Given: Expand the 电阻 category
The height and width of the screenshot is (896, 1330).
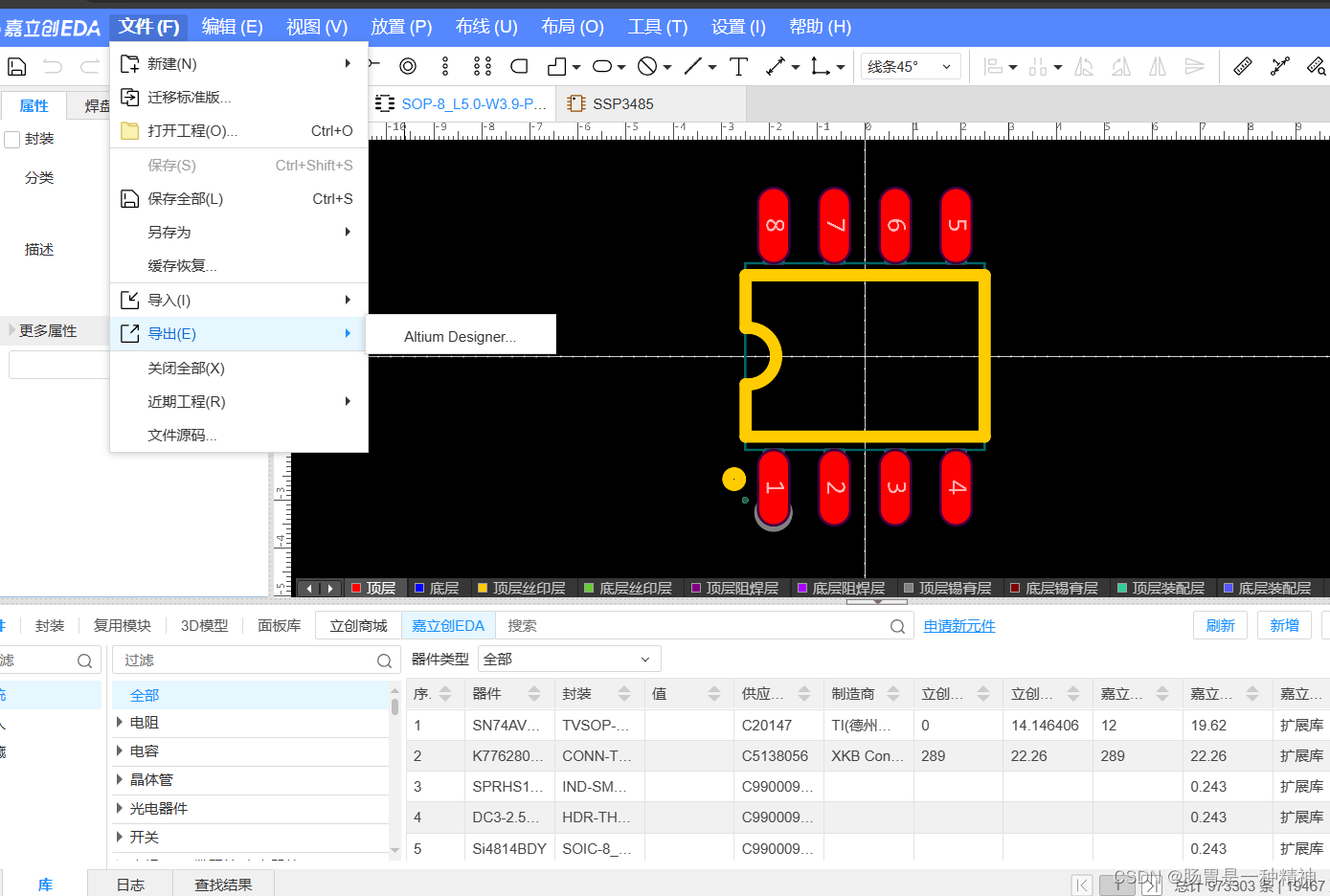Looking at the screenshot, I should pos(119,722).
